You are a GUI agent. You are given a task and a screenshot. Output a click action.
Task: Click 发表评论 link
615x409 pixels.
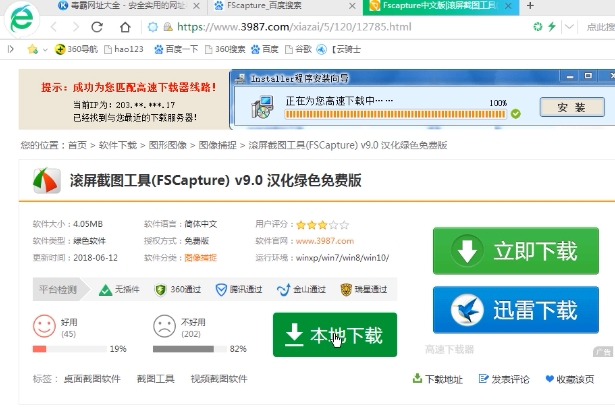click(x=504, y=379)
